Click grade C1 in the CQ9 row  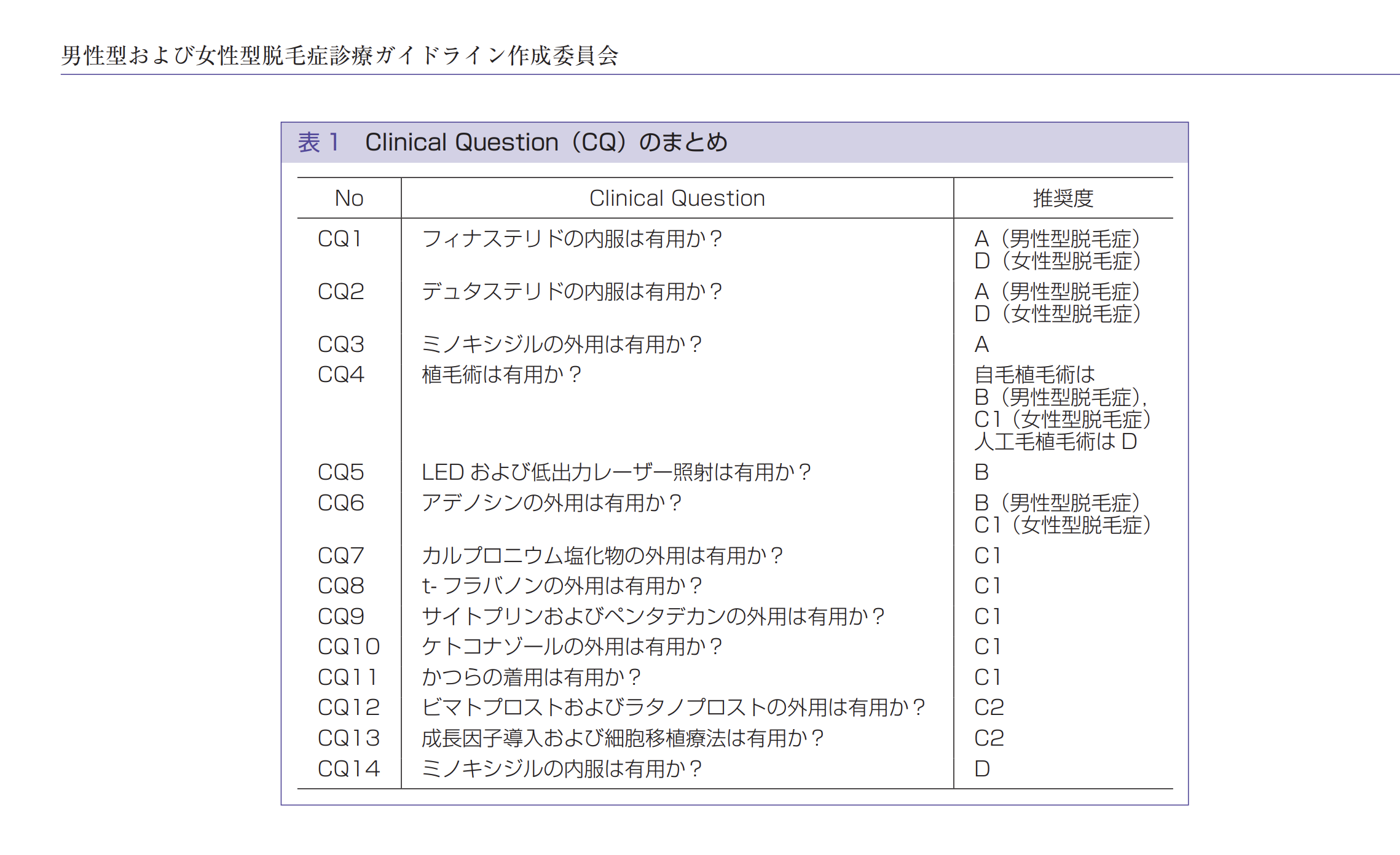tap(987, 617)
